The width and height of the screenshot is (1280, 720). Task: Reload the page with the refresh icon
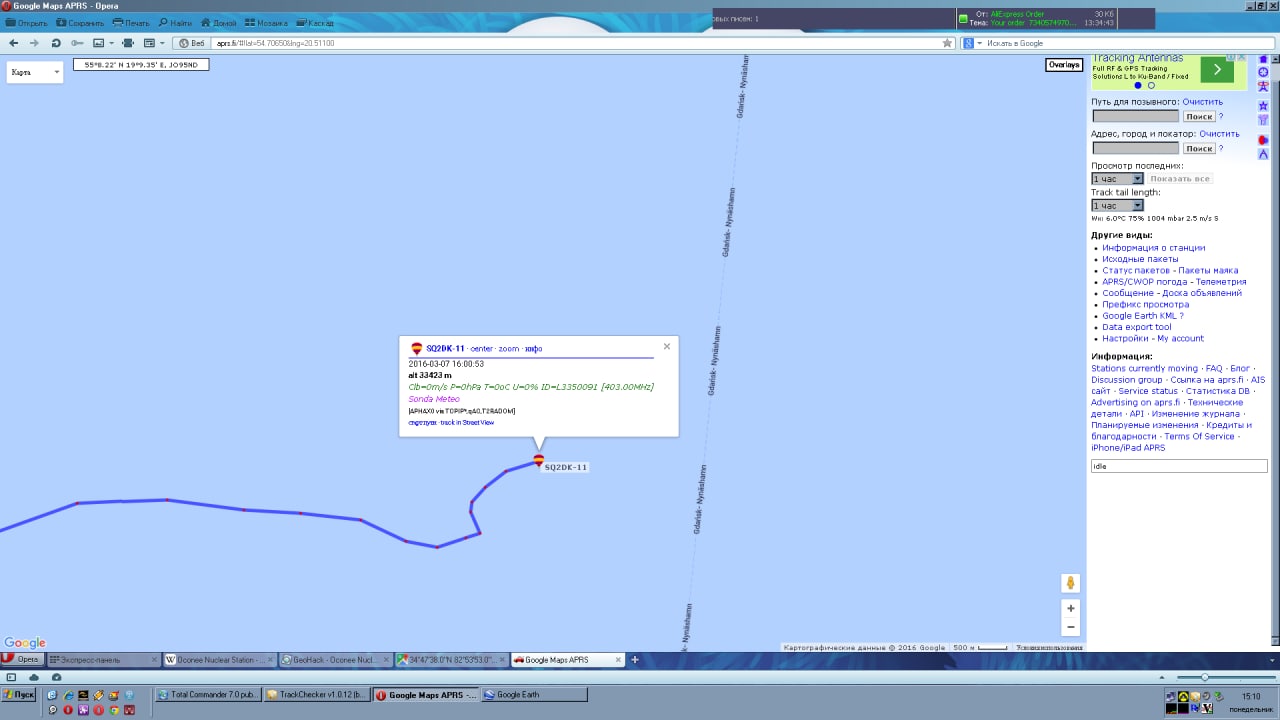click(x=55, y=43)
